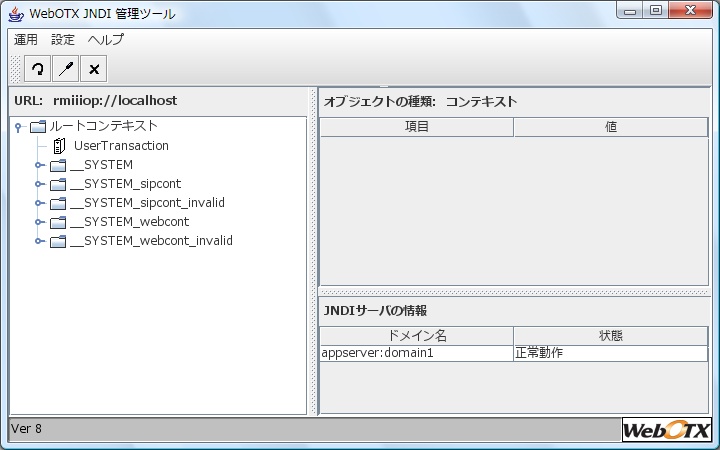720x450 pixels.
Task: Maximize the WebOTX JNDI window
Action: coord(656,11)
